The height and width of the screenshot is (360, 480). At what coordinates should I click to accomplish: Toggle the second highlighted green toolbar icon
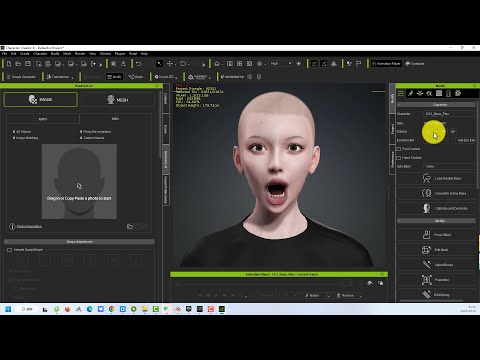(x=324, y=63)
